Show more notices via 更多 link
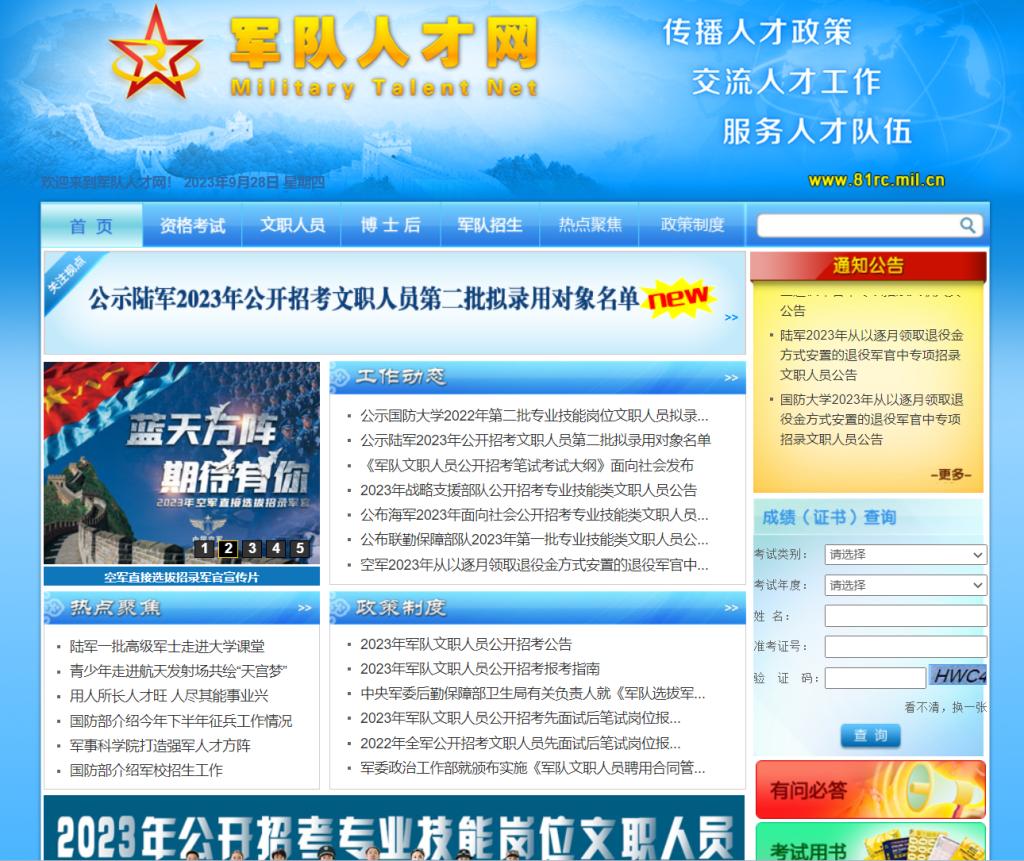The height and width of the screenshot is (861, 1024). tap(950, 475)
